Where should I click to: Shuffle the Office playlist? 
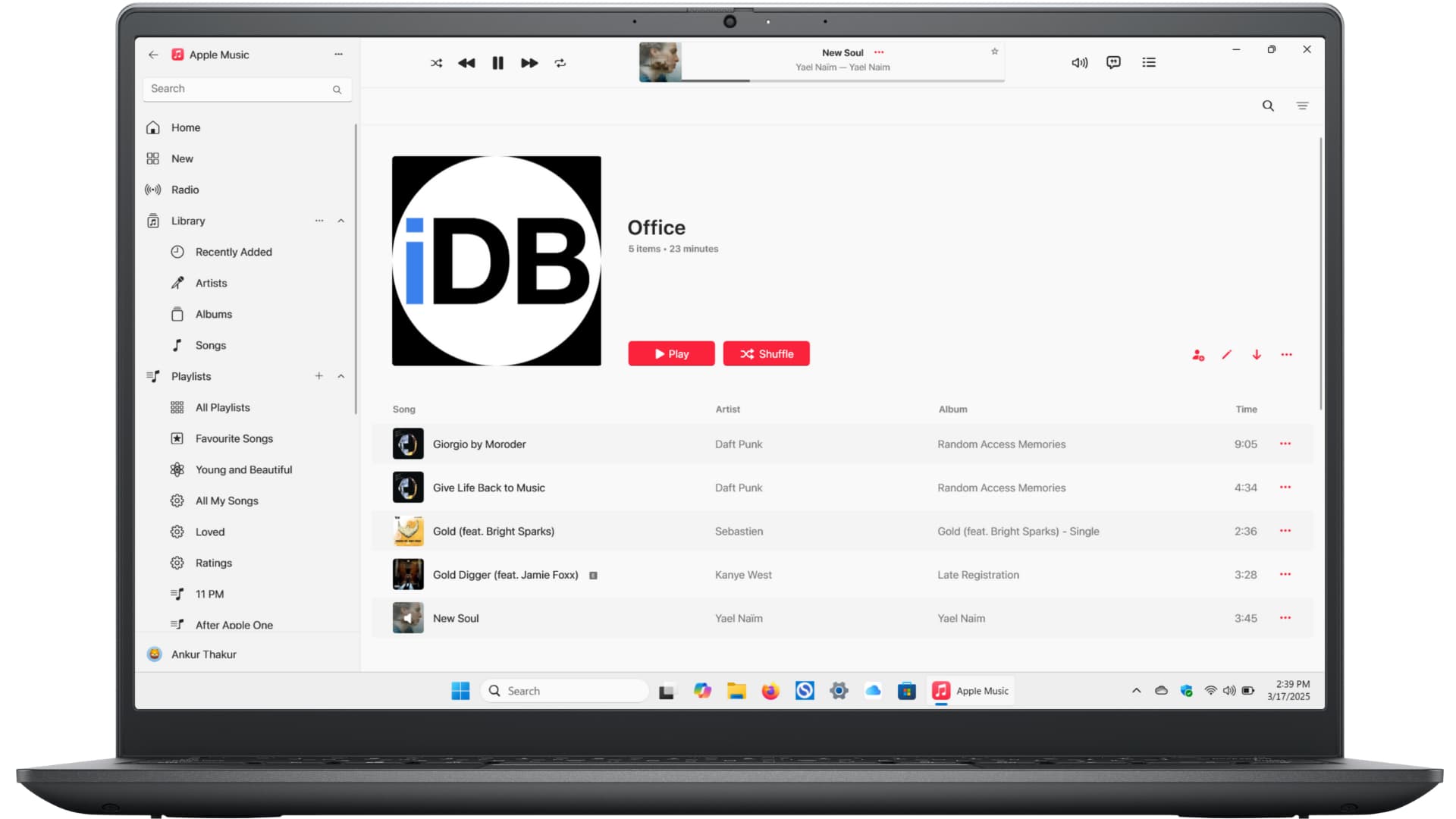[x=766, y=354]
